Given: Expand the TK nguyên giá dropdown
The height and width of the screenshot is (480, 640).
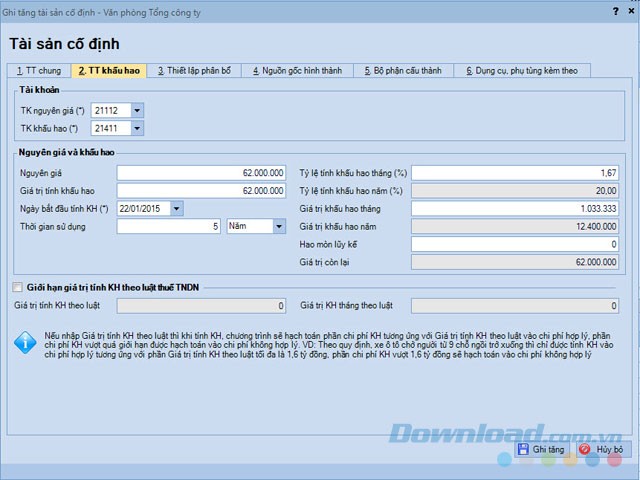Looking at the screenshot, I should pos(137,110).
